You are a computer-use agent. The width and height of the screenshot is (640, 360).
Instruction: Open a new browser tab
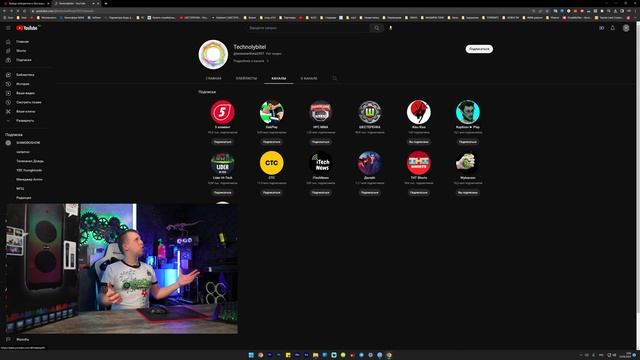[x=106, y=3]
